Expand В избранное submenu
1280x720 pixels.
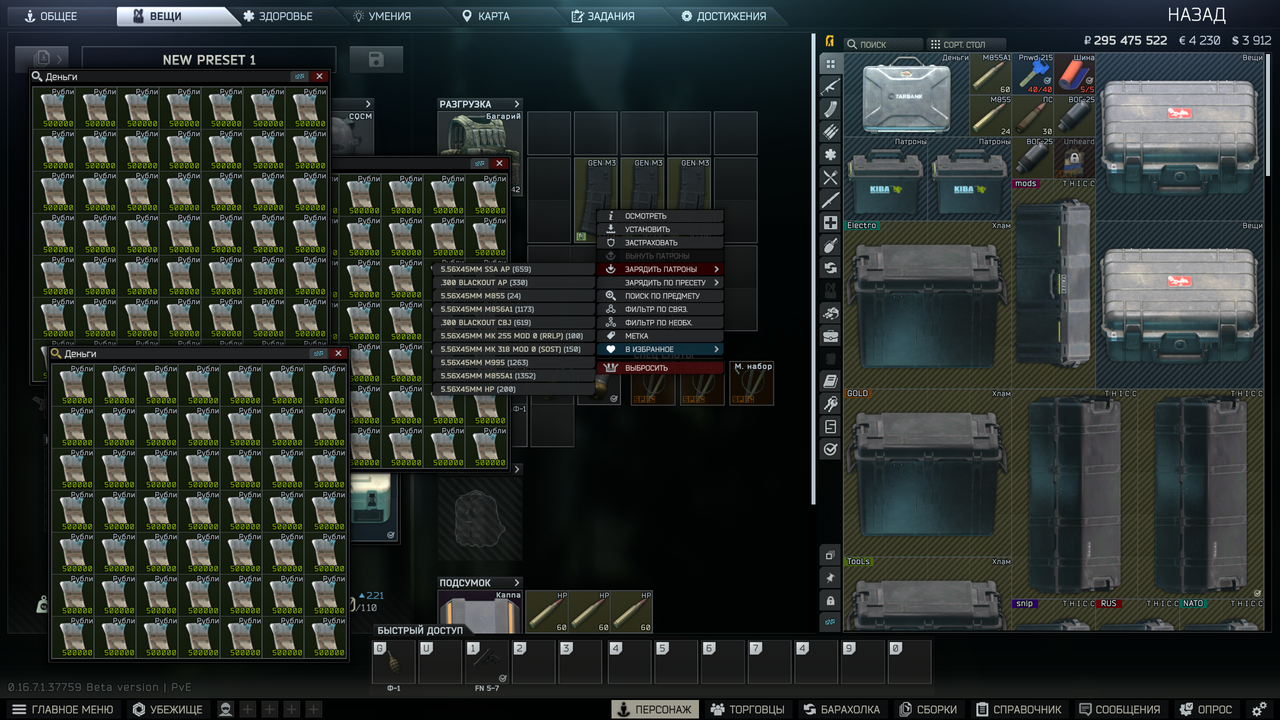(x=660, y=349)
